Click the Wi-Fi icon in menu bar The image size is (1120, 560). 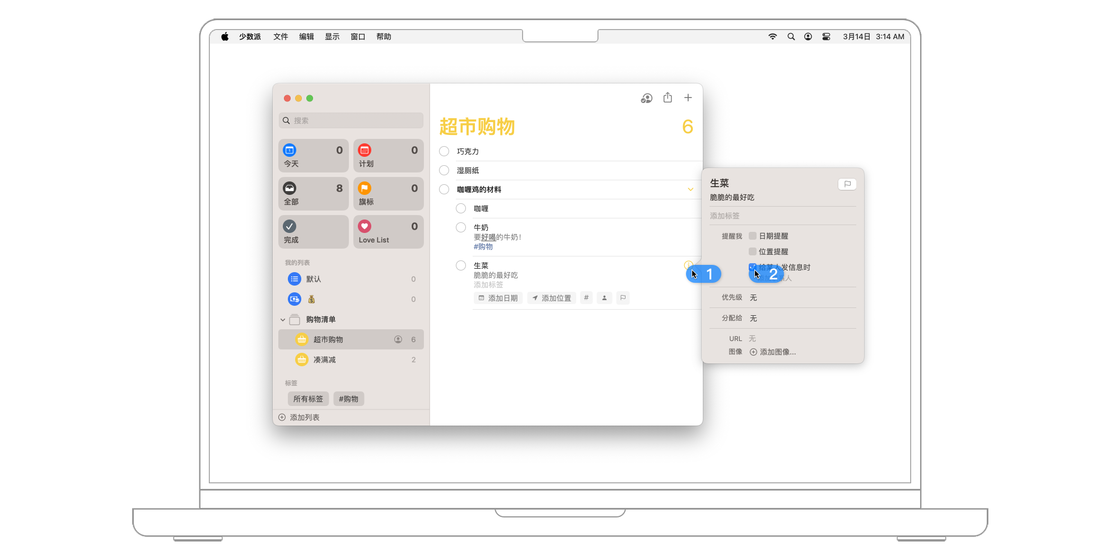(773, 36)
